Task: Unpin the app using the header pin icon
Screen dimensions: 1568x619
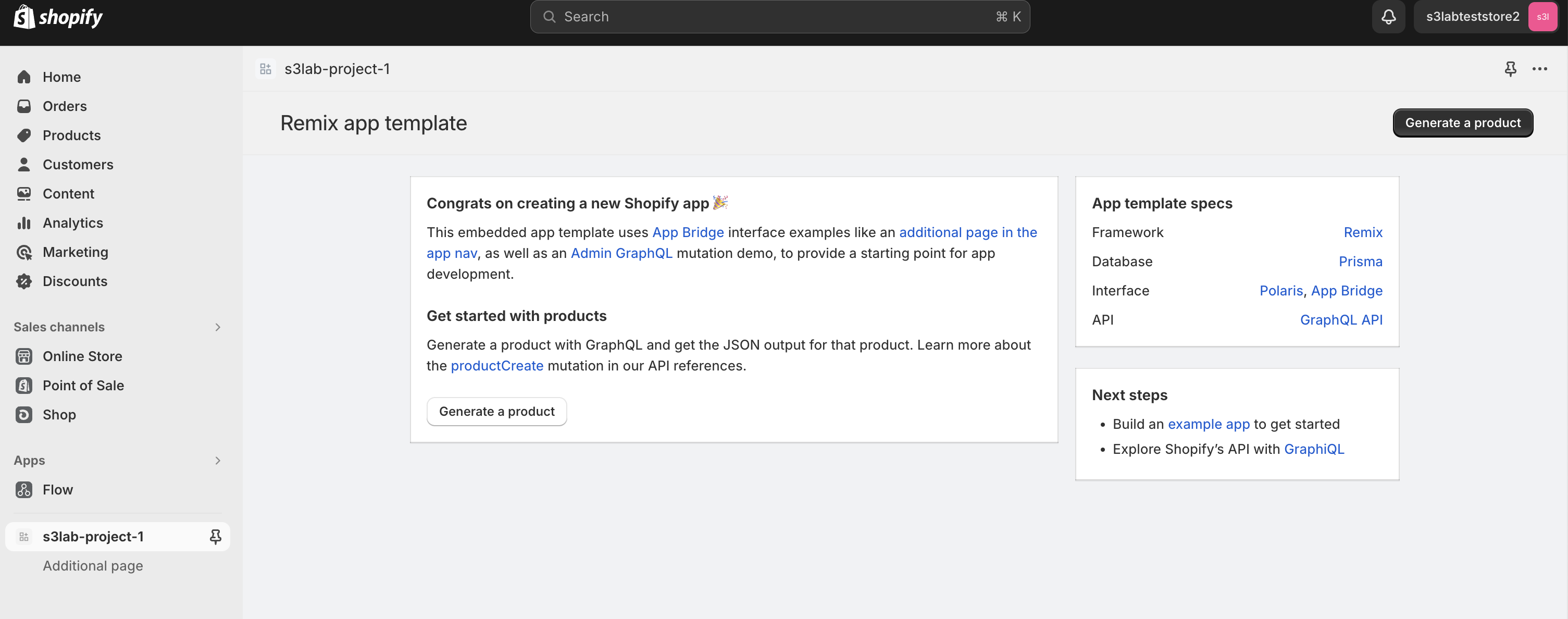Action: [x=1510, y=69]
